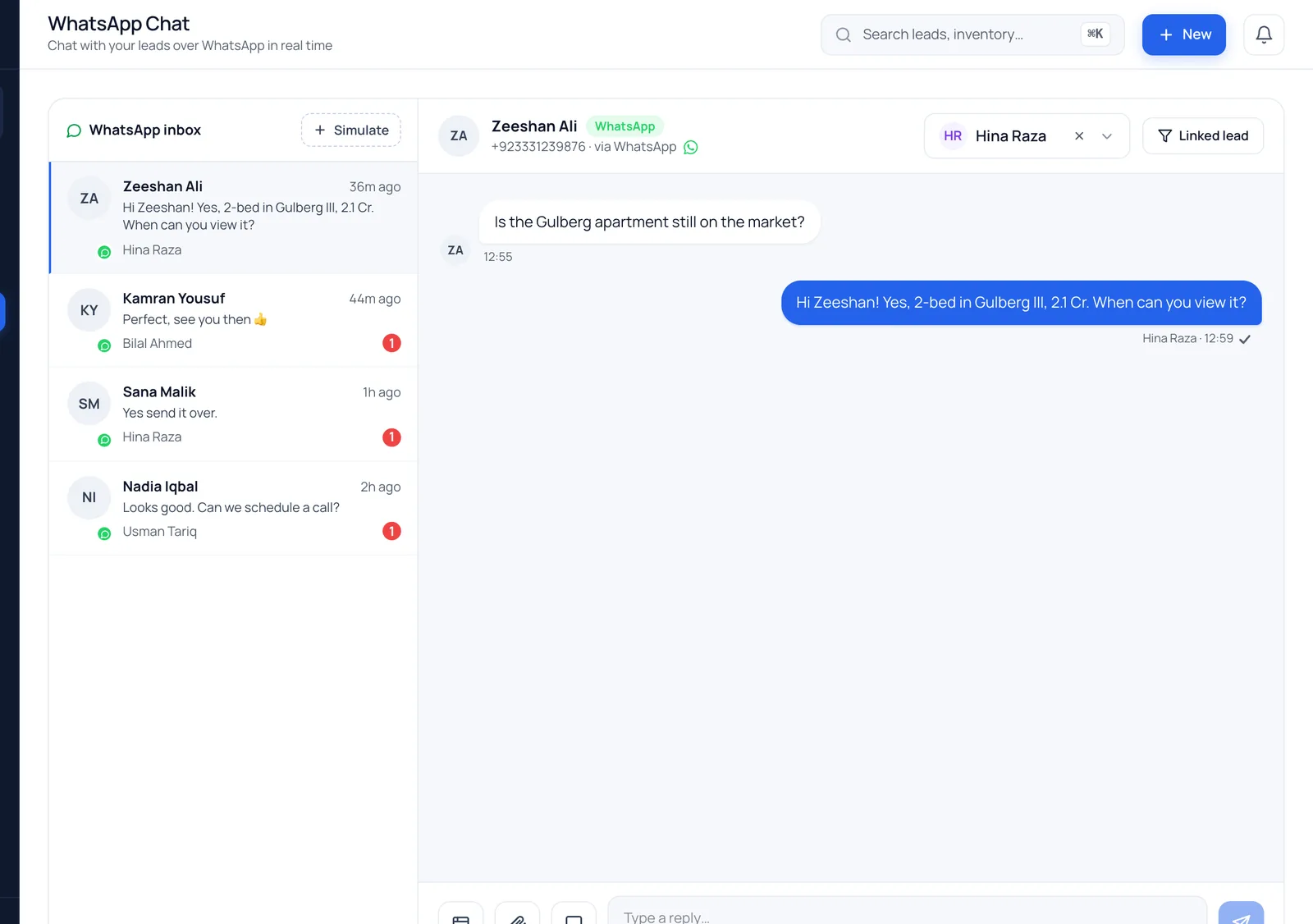The image size is (1313, 924).
Task: Click the small ZA avatar beside the 12:55 message
Action: point(455,250)
